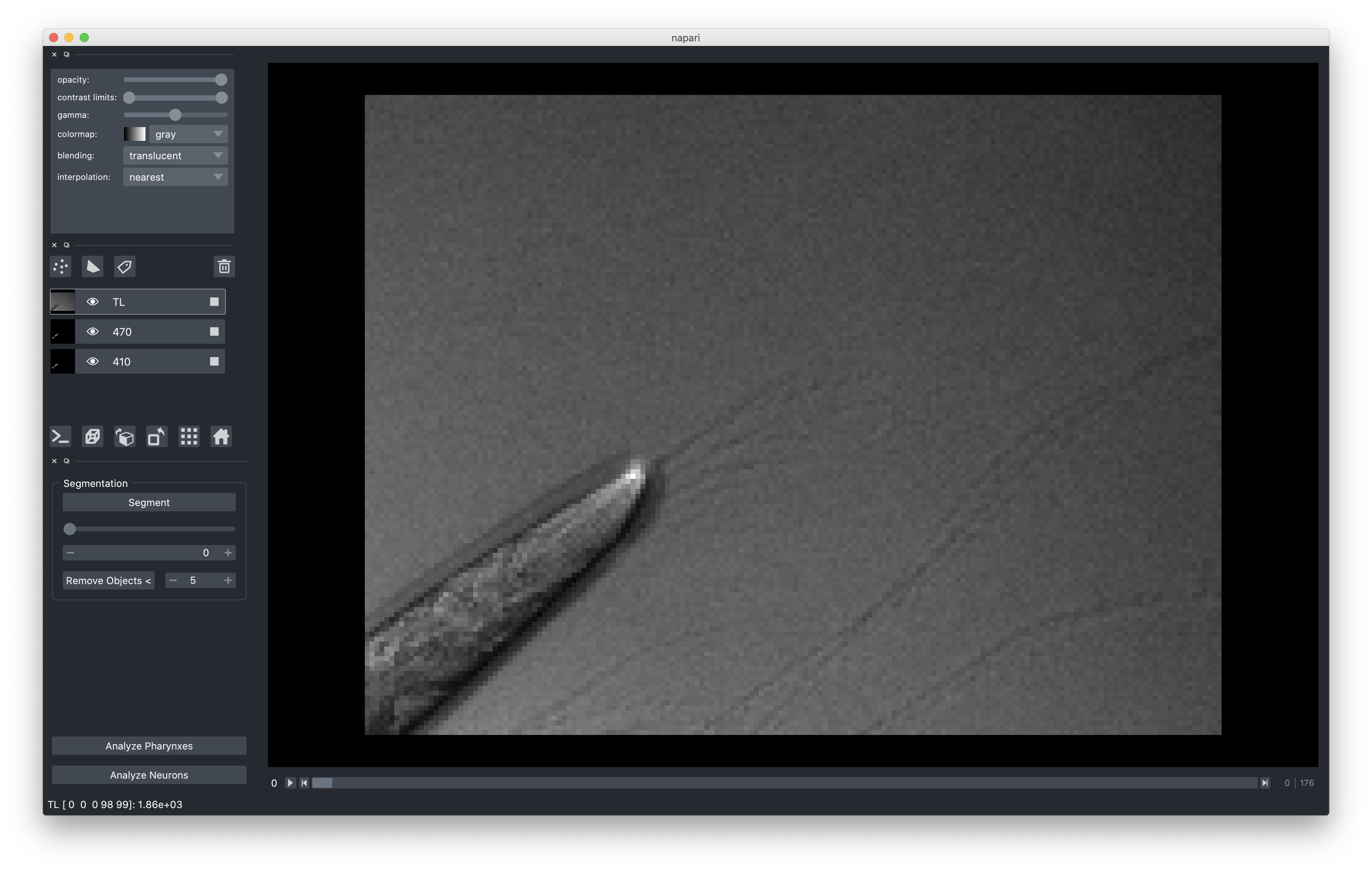
Task: Add a new shapes layer
Action: pos(92,266)
